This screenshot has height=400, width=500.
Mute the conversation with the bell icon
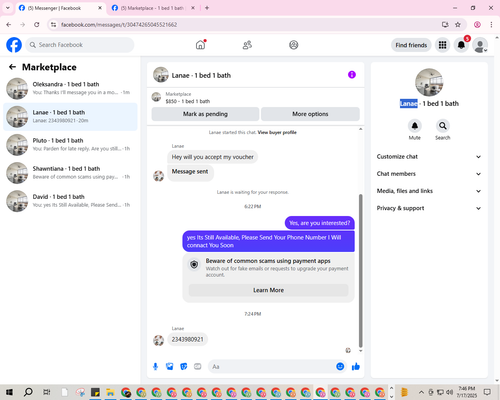pyautogui.click(x=415, y=126)
